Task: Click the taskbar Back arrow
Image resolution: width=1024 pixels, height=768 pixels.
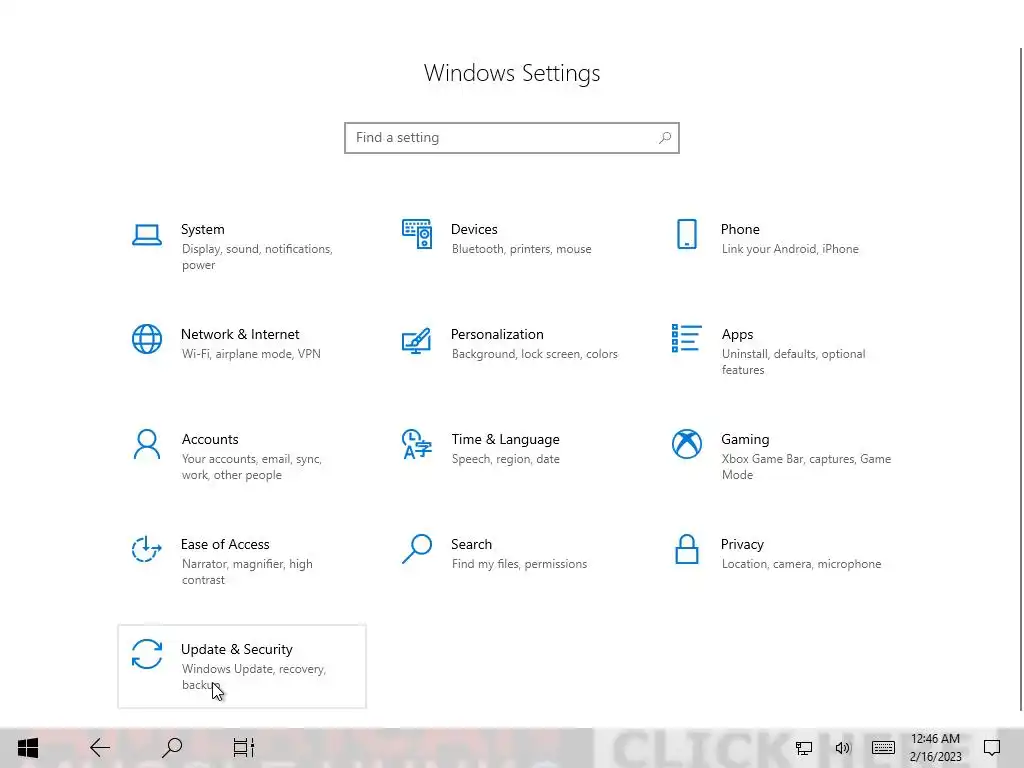Action: pyautogui.click(x=100, y=748)
